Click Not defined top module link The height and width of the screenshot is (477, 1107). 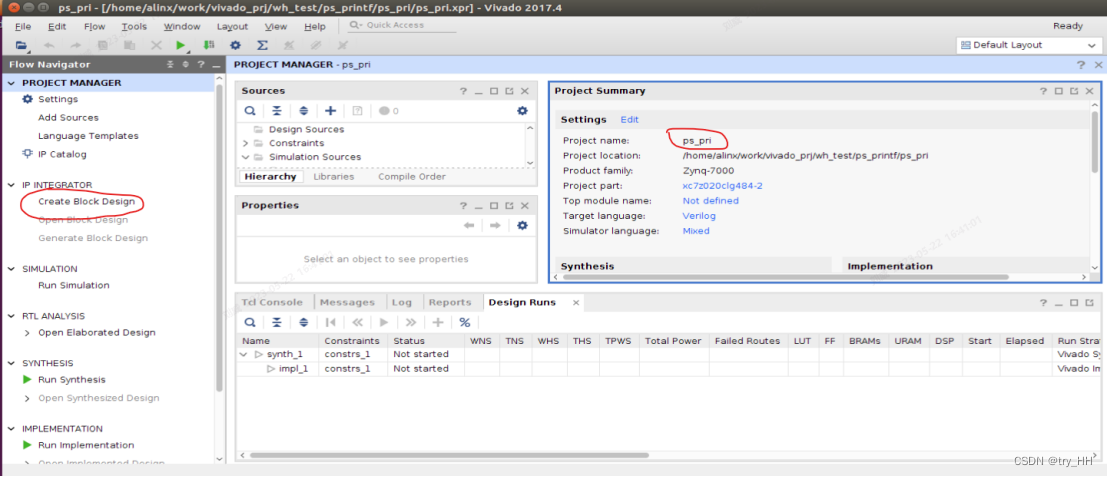pyautogui.click(x=711, y=200)
